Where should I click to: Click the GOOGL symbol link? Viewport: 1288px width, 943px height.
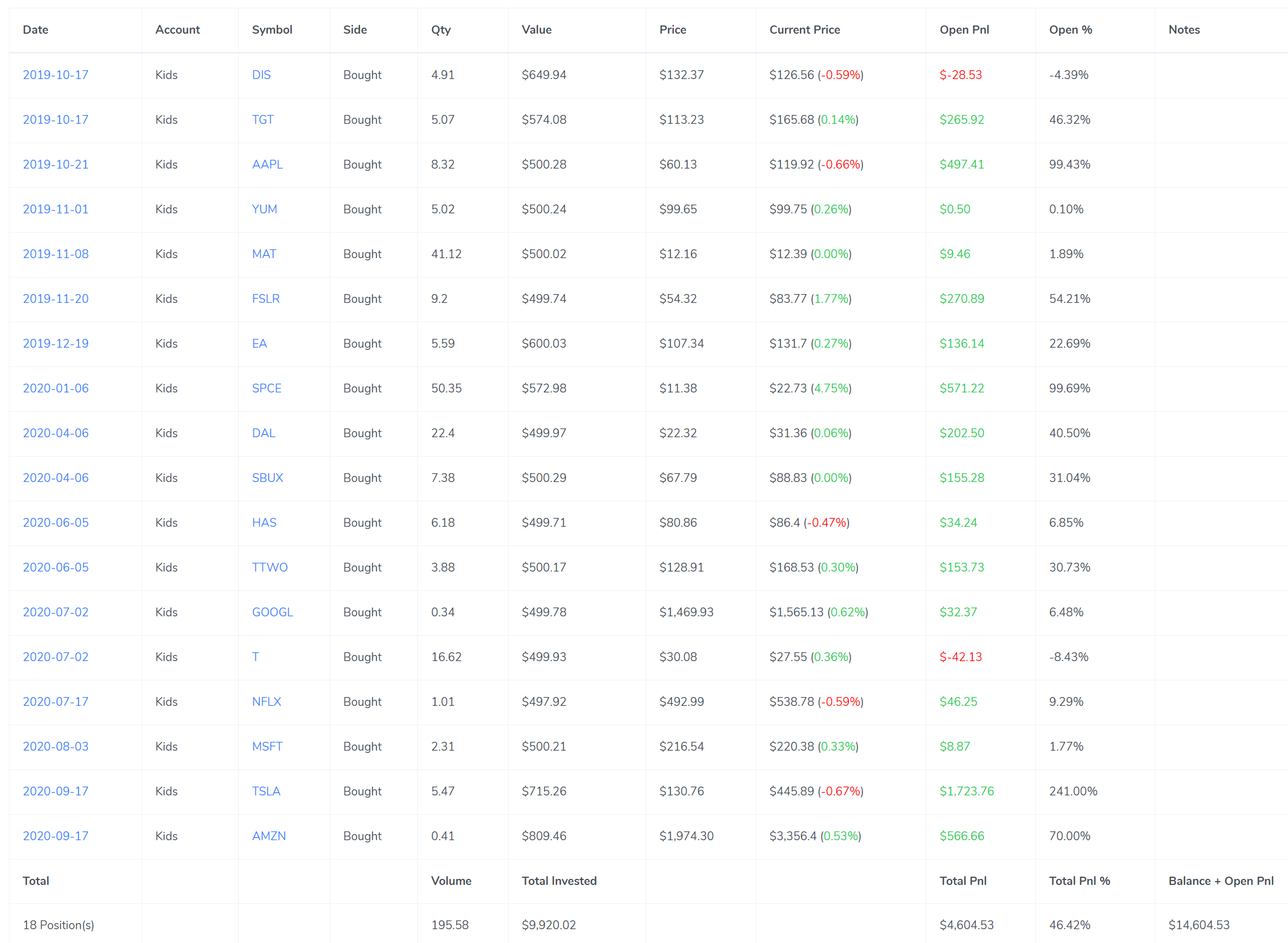tap(273, 612)
